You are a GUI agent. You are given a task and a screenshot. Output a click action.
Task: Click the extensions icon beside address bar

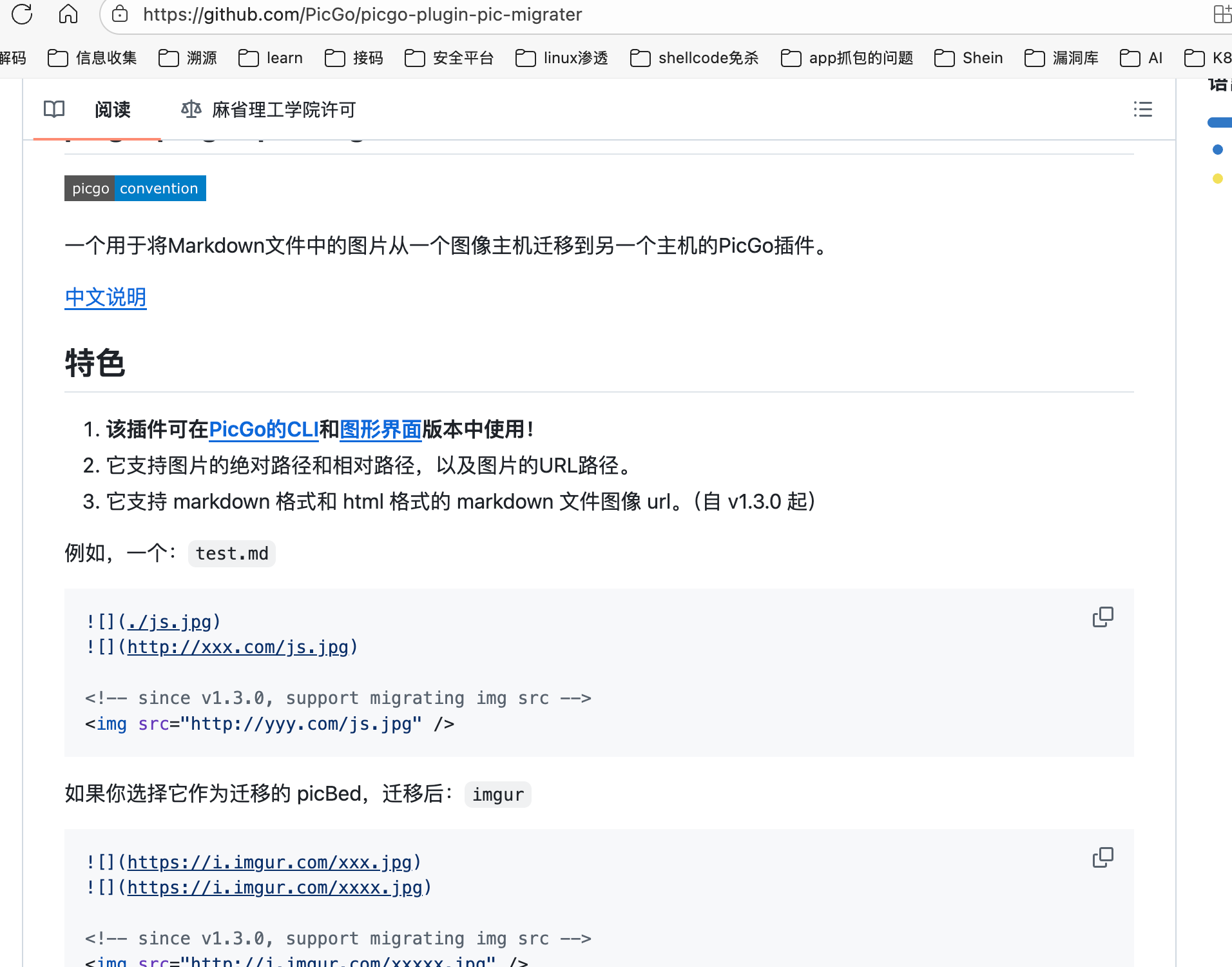click(x=1221, y=14)
